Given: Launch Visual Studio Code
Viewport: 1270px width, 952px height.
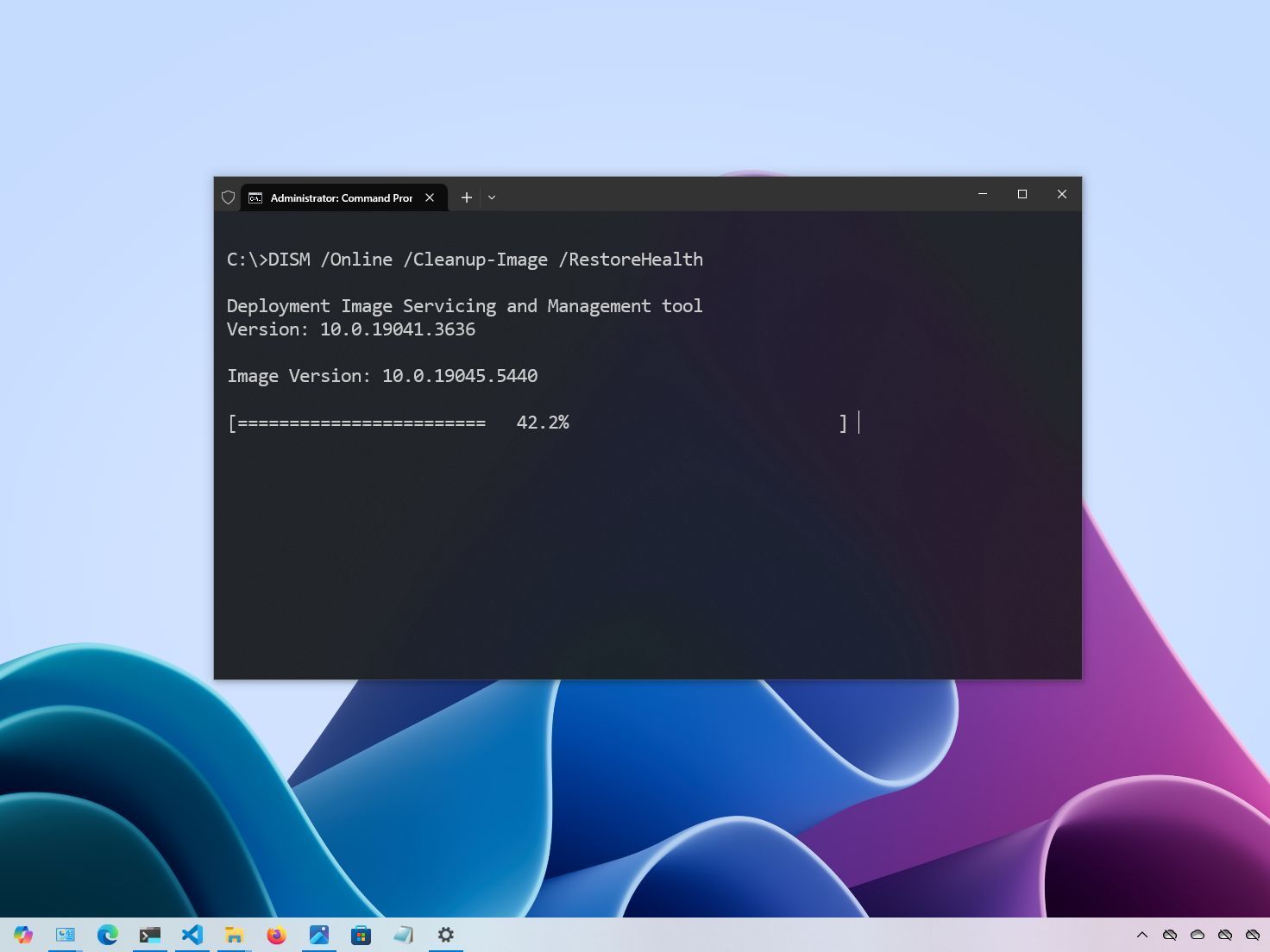Looking at the screenshot, I should [192, 935].
